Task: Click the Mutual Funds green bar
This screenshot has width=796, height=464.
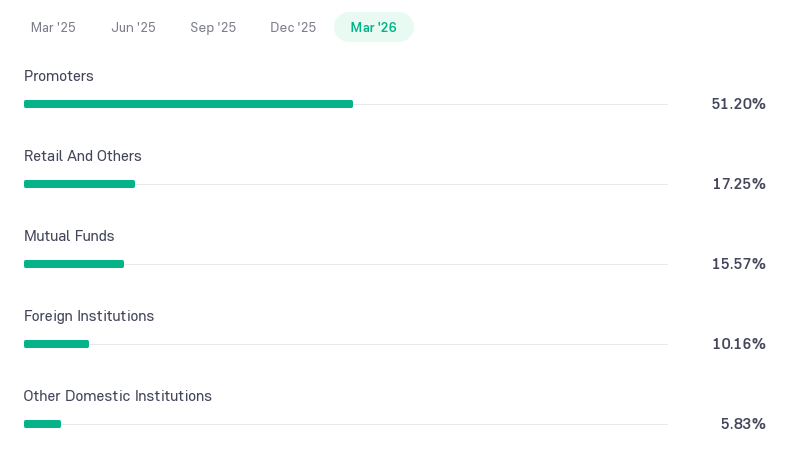Action: click(x=74, y=264)
